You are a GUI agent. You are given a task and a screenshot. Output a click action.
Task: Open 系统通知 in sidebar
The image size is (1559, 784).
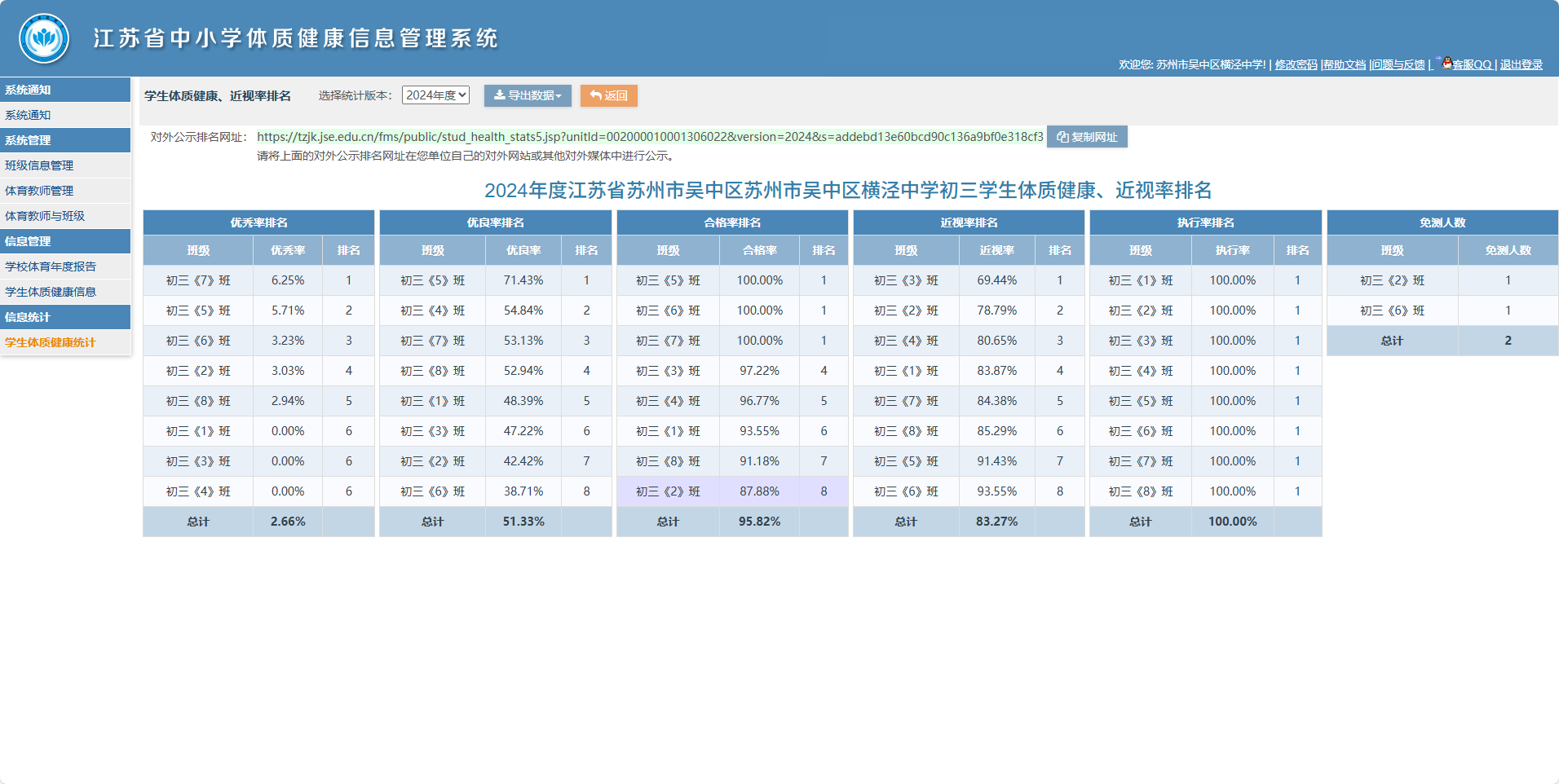click(65, 115)
